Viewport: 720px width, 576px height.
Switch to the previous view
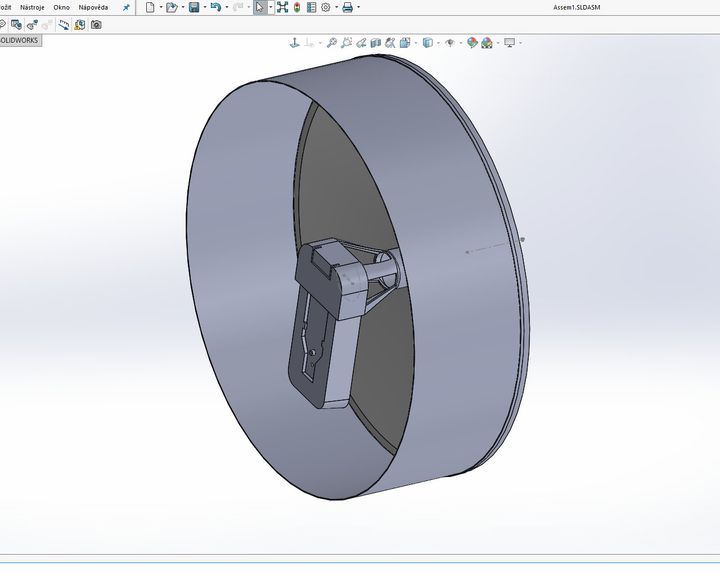click(361, 43)
